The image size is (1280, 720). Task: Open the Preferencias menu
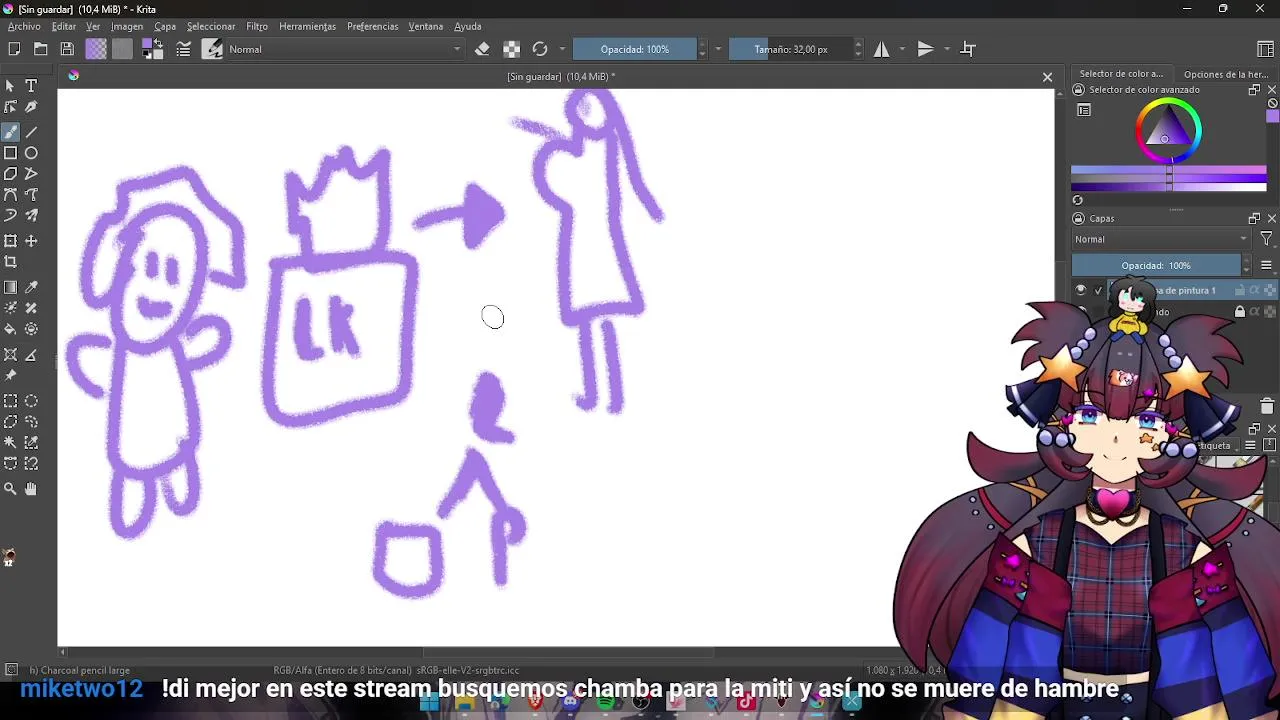coord(373,26)
